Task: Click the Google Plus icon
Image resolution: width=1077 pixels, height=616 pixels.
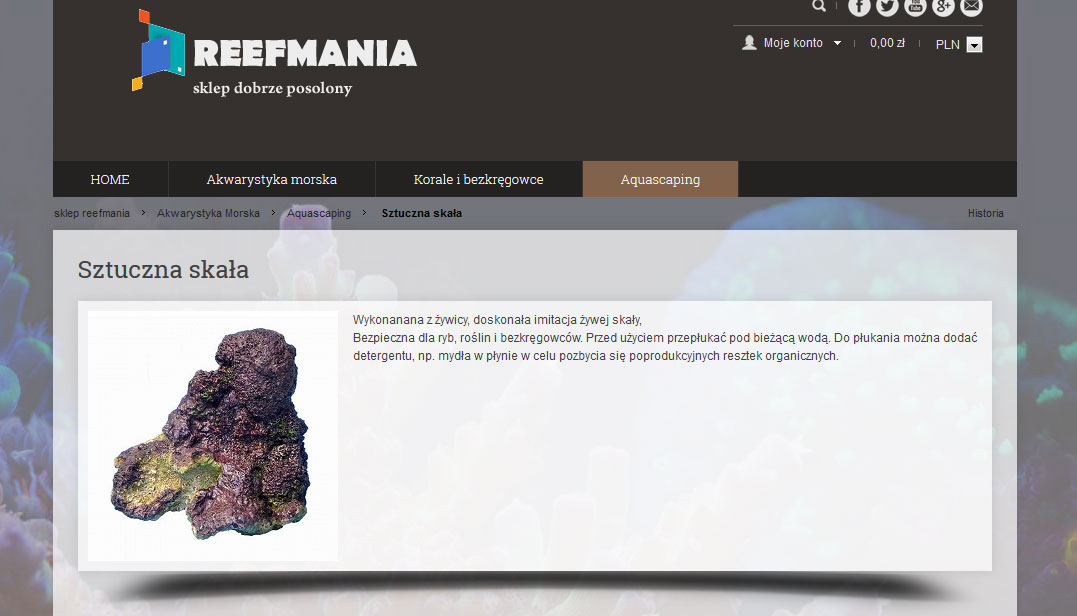Action: click(943, 6)
